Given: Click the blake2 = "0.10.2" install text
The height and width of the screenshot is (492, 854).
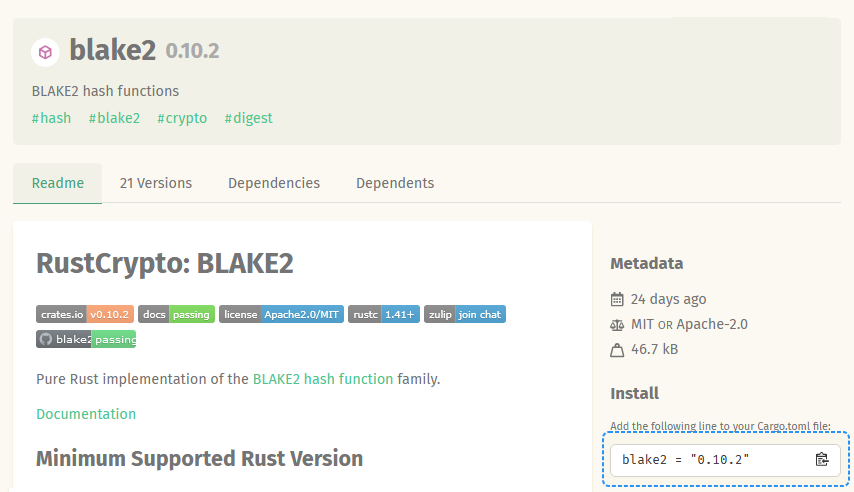Looking at the screenshot, I should (686, 460).
